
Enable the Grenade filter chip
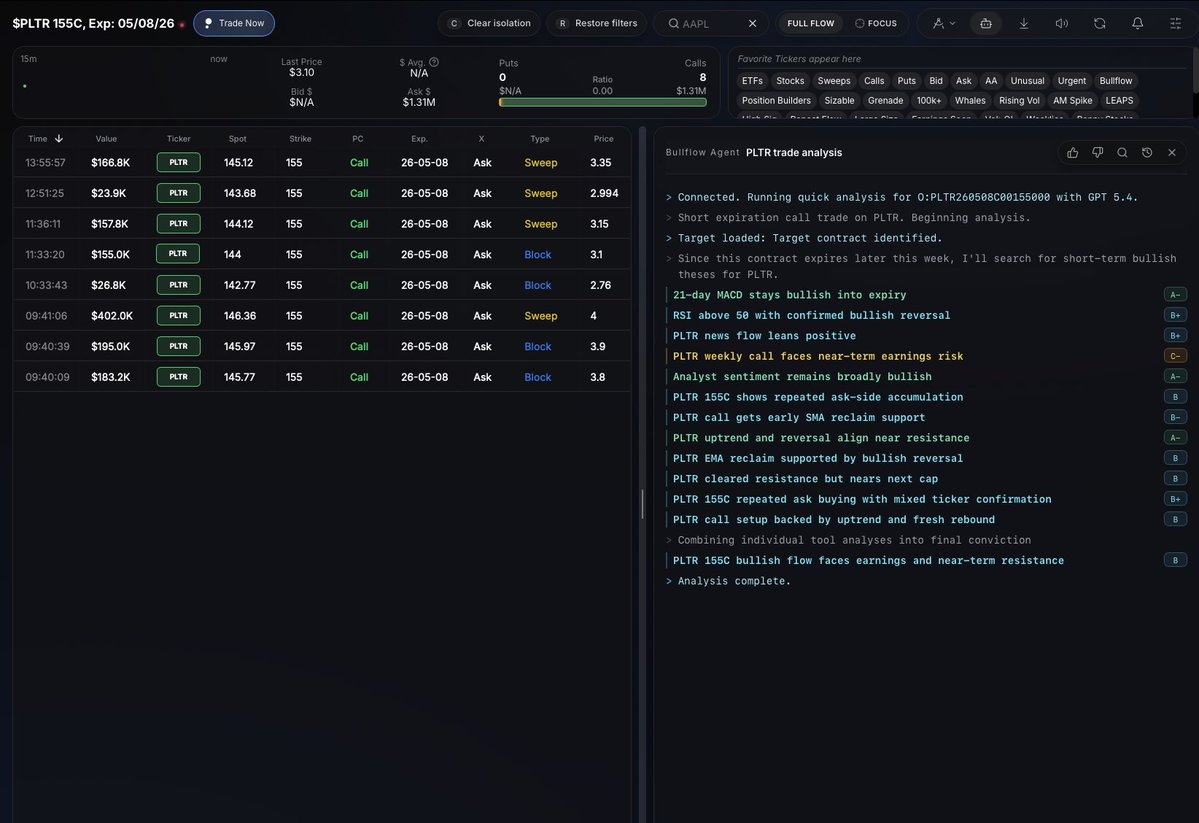tap(885, 101)
